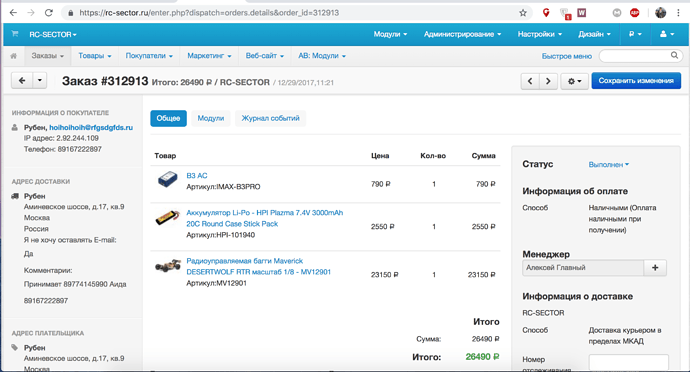Viewport: 690px width, 372px height.
Task: Go to the home icon in the submenu
Action: point(14,56)
